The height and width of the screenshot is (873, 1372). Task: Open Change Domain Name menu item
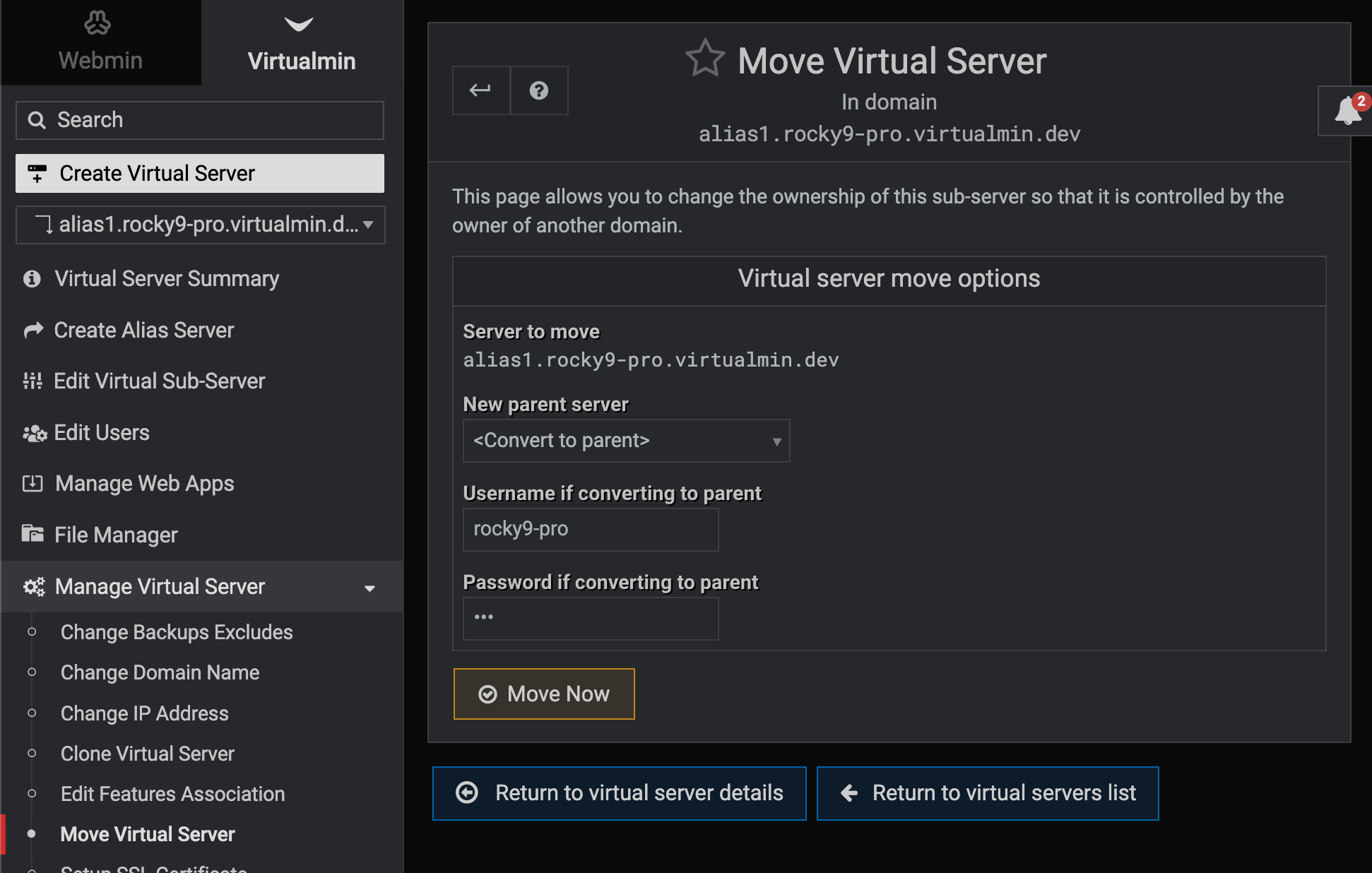(x=160, y=672)
